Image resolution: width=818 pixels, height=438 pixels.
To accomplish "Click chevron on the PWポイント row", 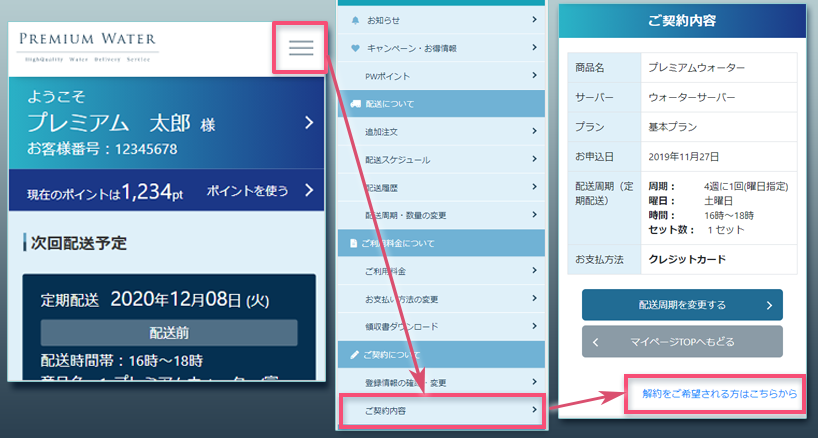I will pos(534,76).
